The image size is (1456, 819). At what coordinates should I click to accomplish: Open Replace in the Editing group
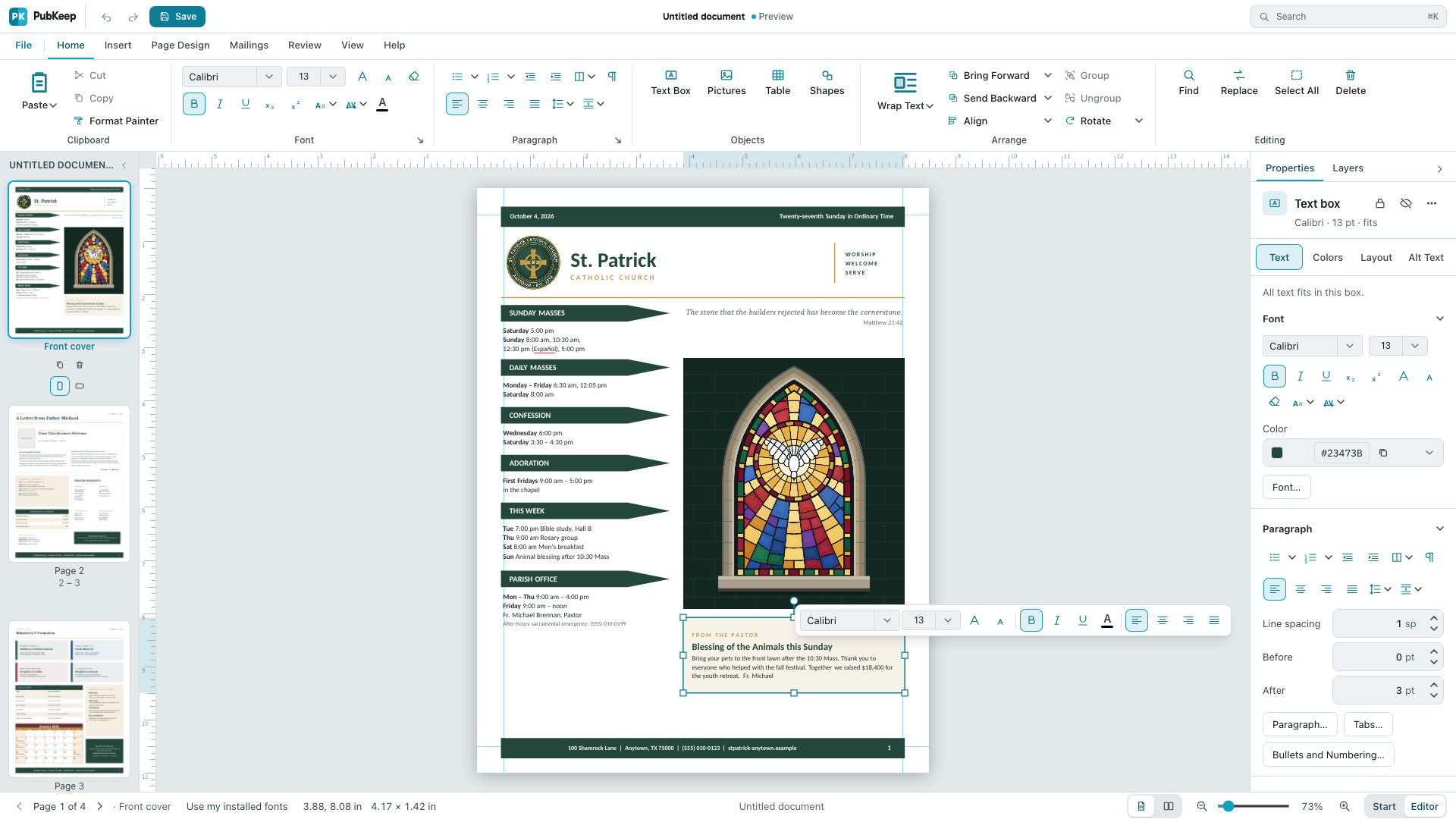pyautogui.click(x=1239, y=83)
